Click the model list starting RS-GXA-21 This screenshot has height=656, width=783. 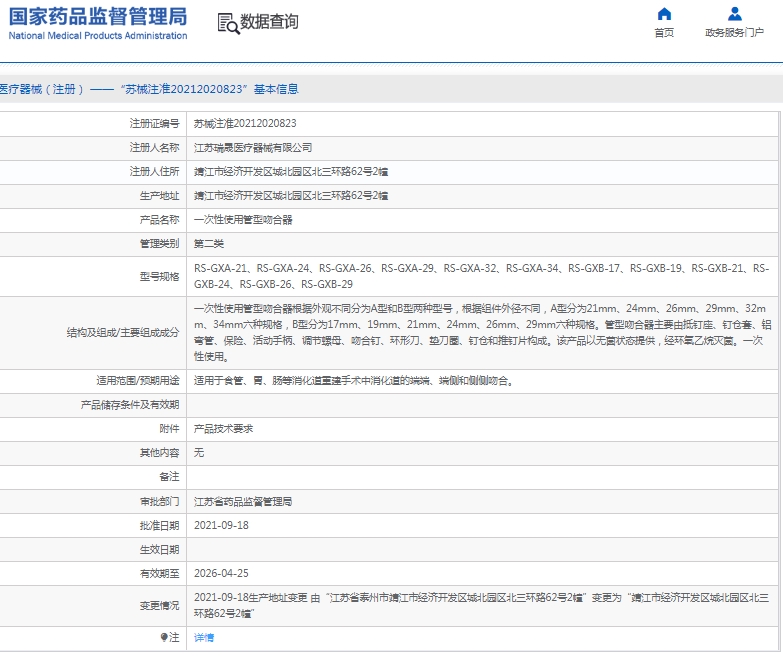[481, 276]
